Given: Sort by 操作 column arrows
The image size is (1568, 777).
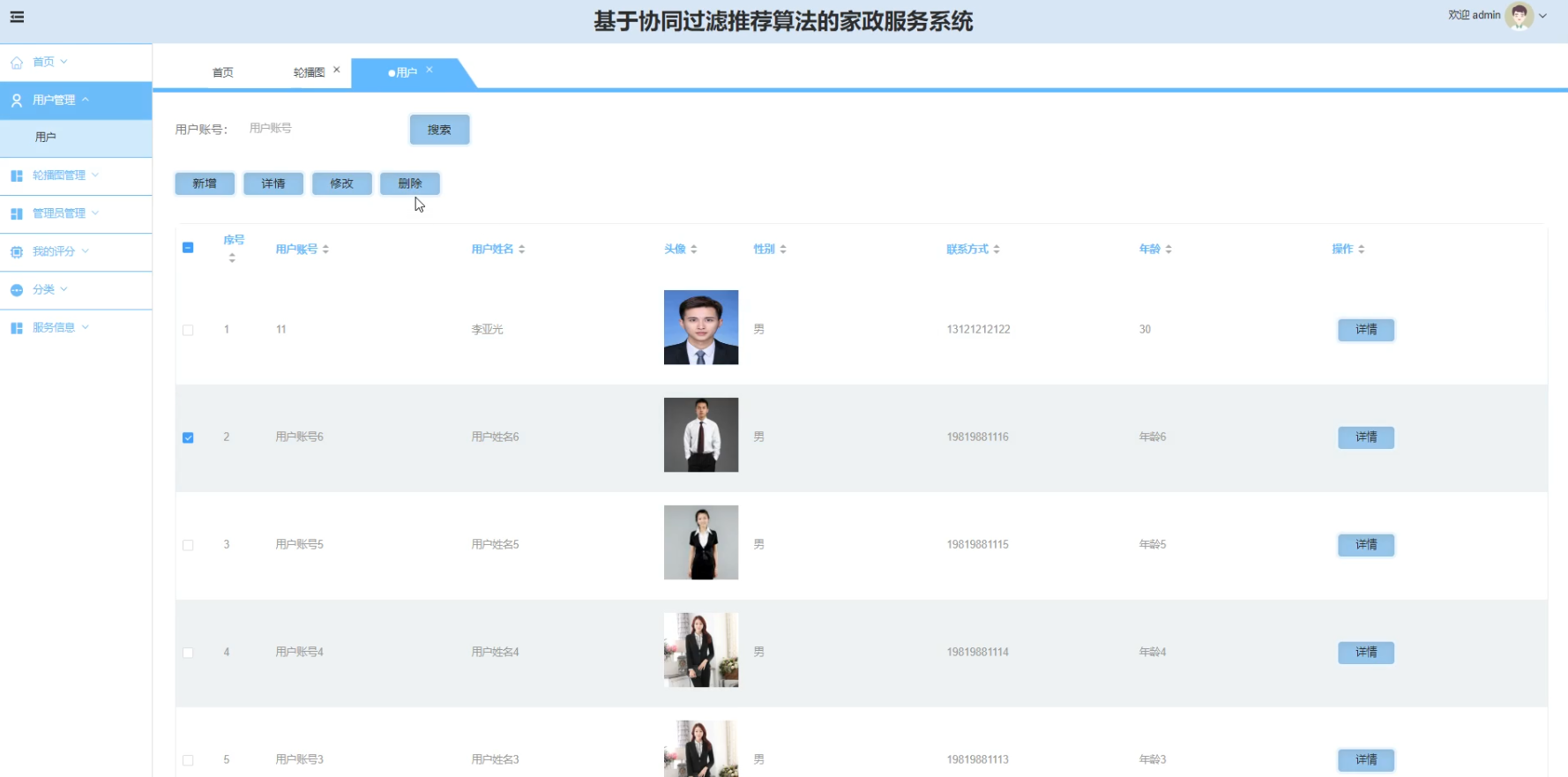Looking at the screenshot, I should click(1362, 250).
